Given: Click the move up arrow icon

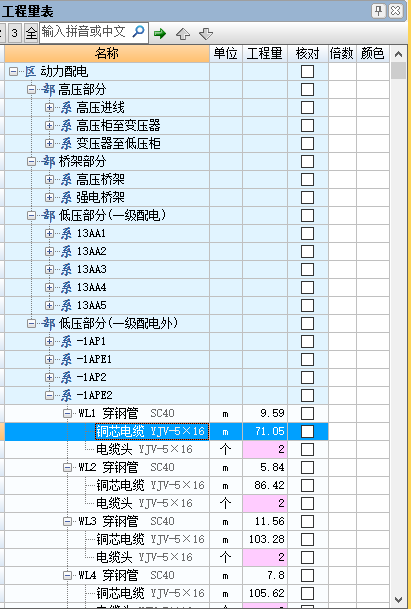Looking at the screenshot, I should pyautogui.click(x=183, y=34).
